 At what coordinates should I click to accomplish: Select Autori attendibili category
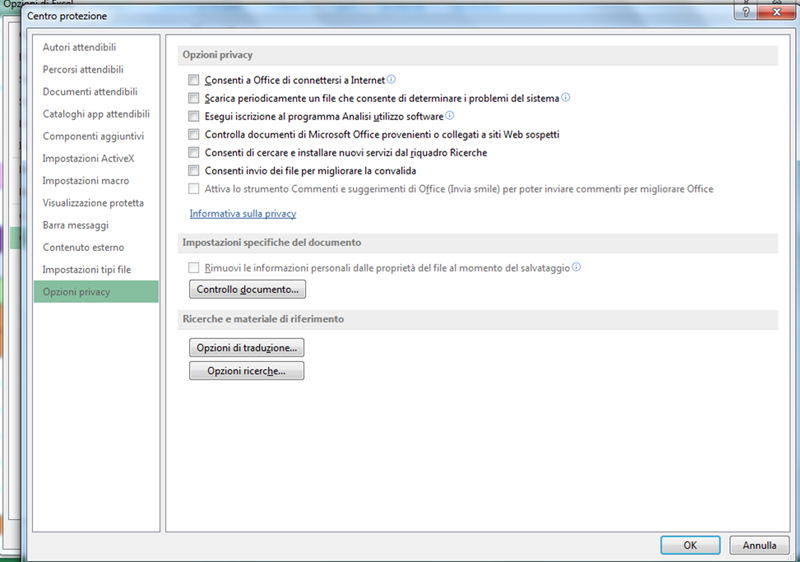tap(96, 47)
